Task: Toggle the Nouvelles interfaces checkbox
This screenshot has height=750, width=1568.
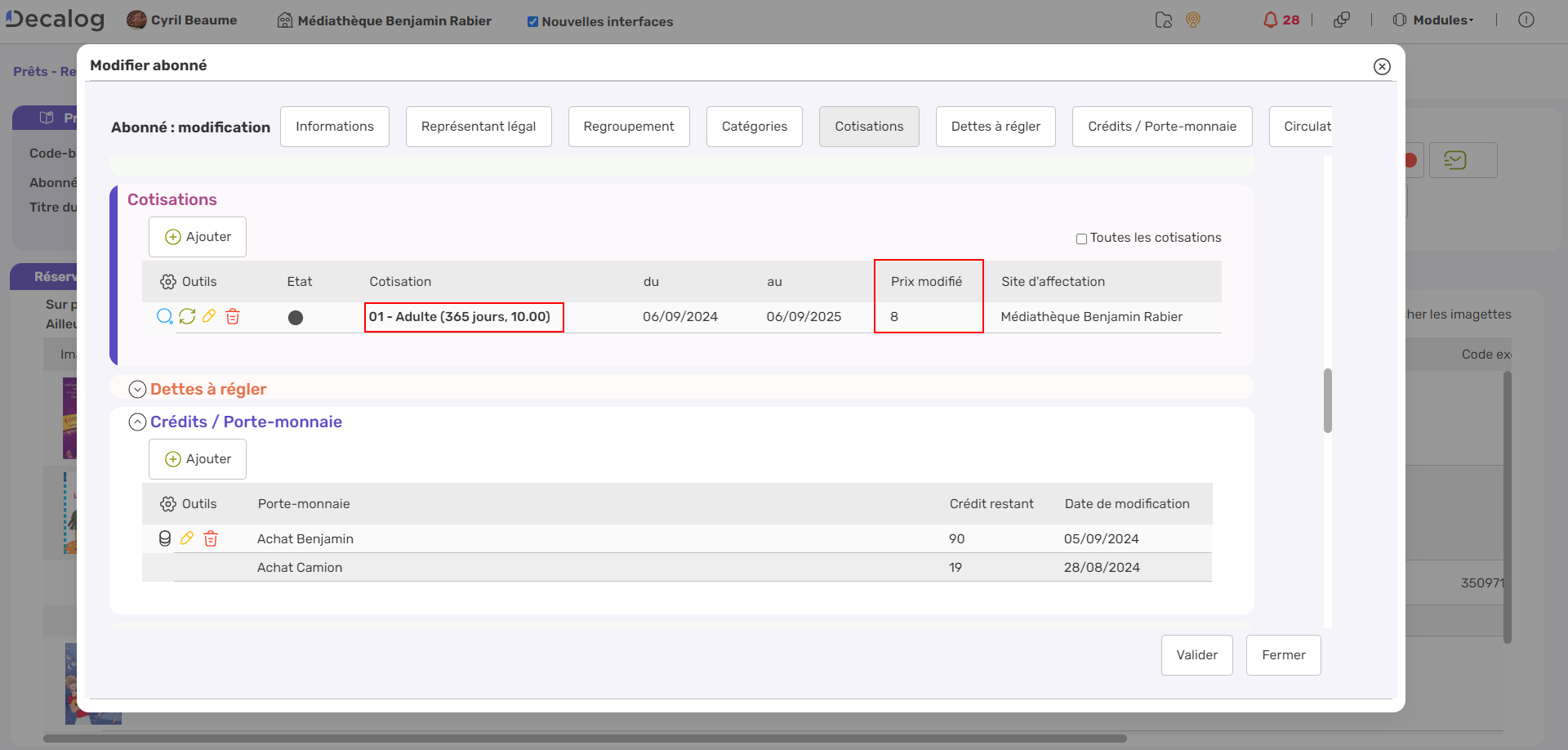Action: point(532,22)
